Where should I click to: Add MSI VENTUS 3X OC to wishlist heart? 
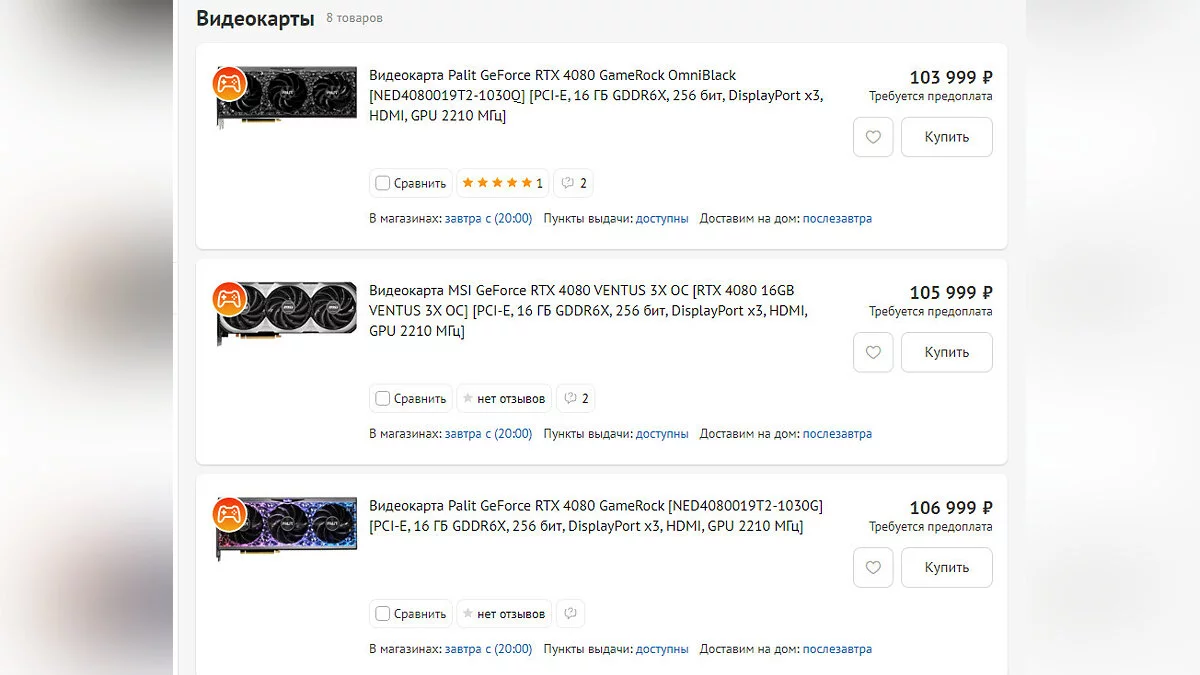[873, 352]
